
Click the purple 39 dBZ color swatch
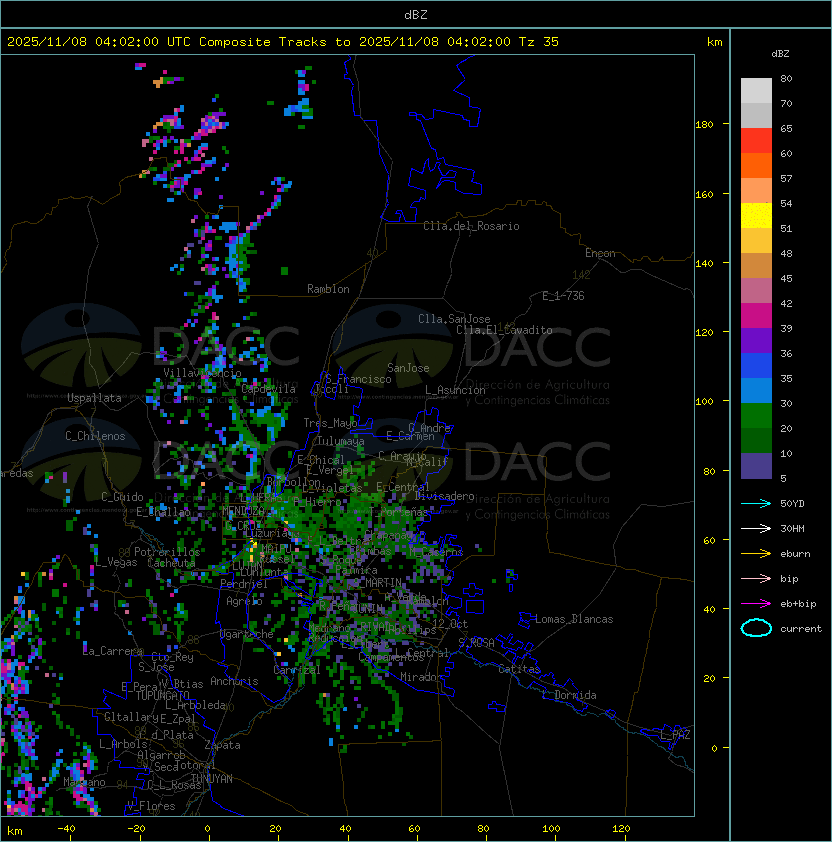[756, 341]
